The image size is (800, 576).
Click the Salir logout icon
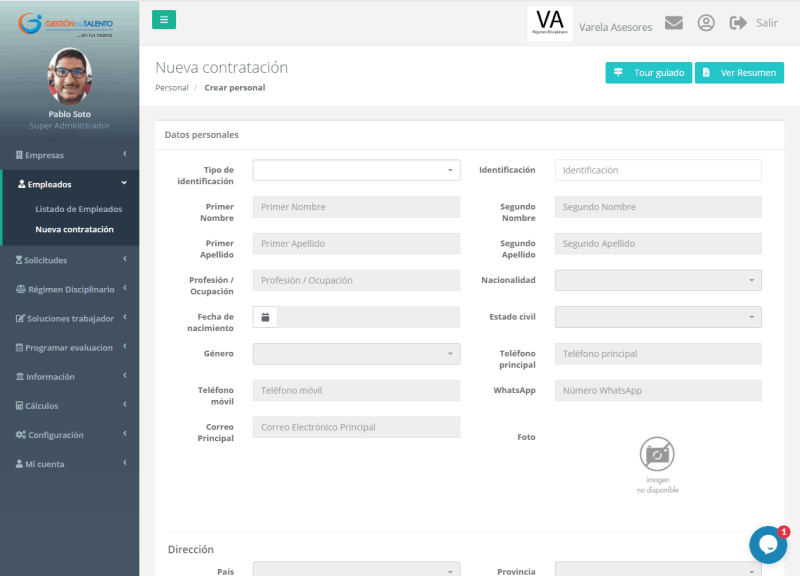[739, 23]
